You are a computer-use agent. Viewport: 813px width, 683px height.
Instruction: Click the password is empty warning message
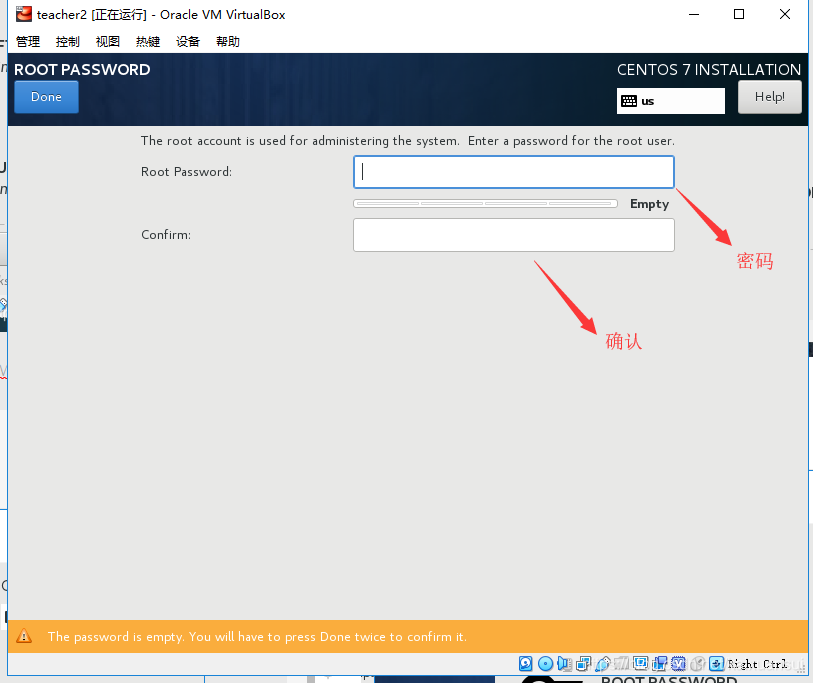[x=257, y=637]
